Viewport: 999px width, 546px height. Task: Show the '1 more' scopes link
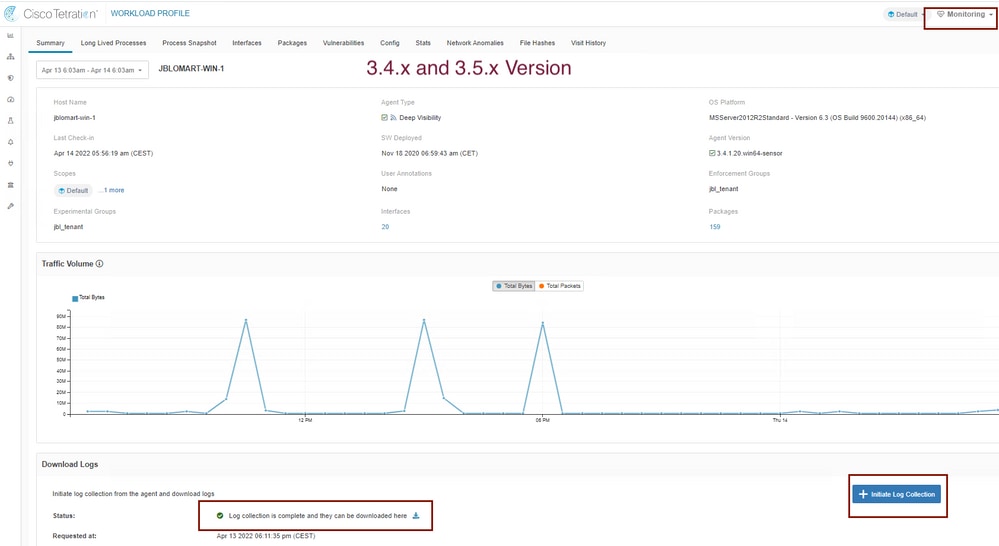113,190
